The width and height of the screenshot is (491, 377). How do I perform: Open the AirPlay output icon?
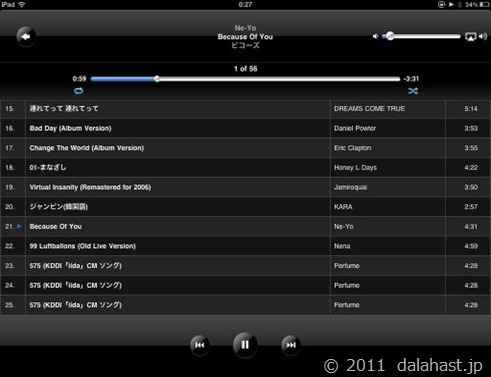click(470, 36)
